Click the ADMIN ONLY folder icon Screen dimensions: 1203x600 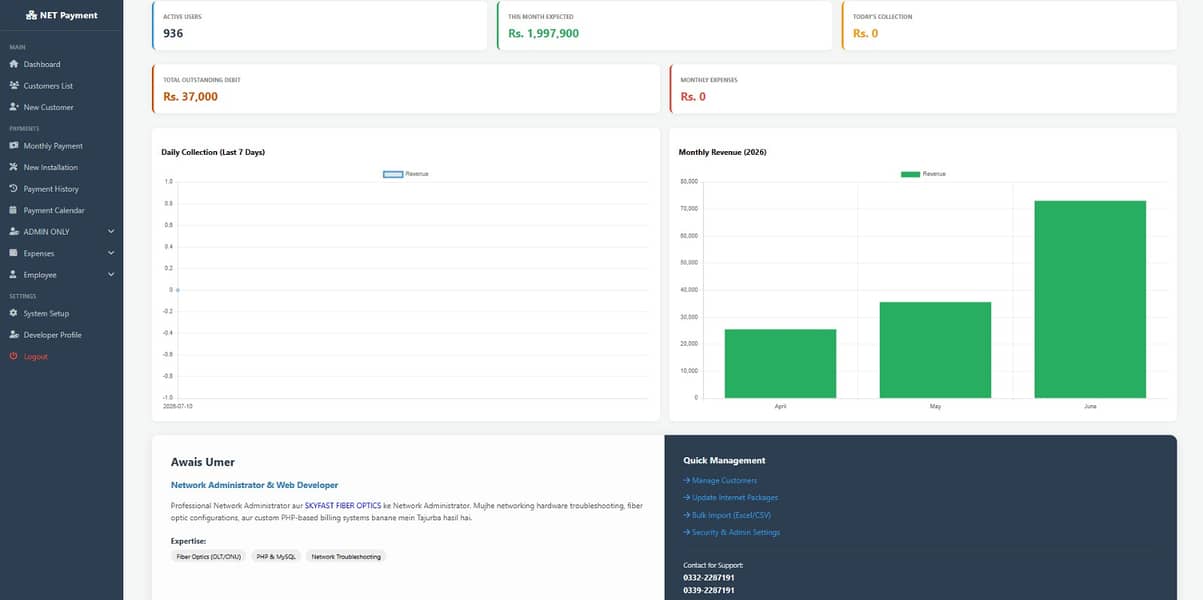click(x=14, y=232)
